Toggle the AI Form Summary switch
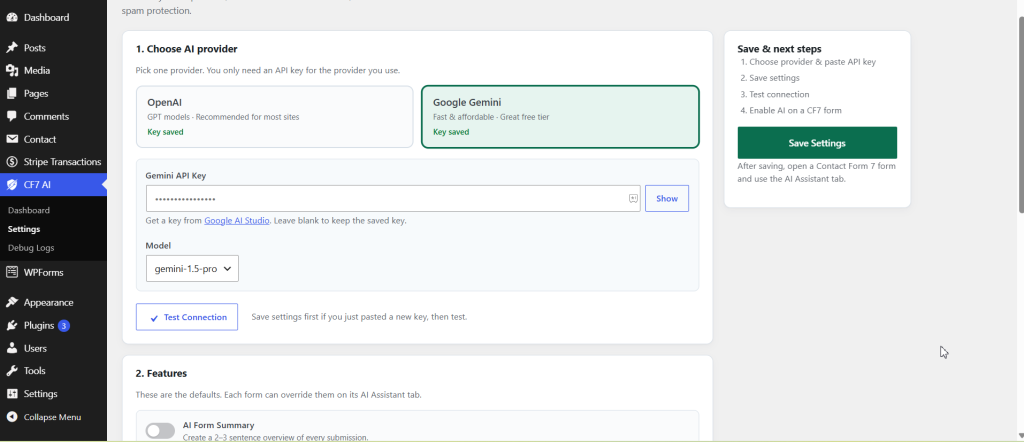This screenshot has width=1024, height=442. tap(160, 431)
